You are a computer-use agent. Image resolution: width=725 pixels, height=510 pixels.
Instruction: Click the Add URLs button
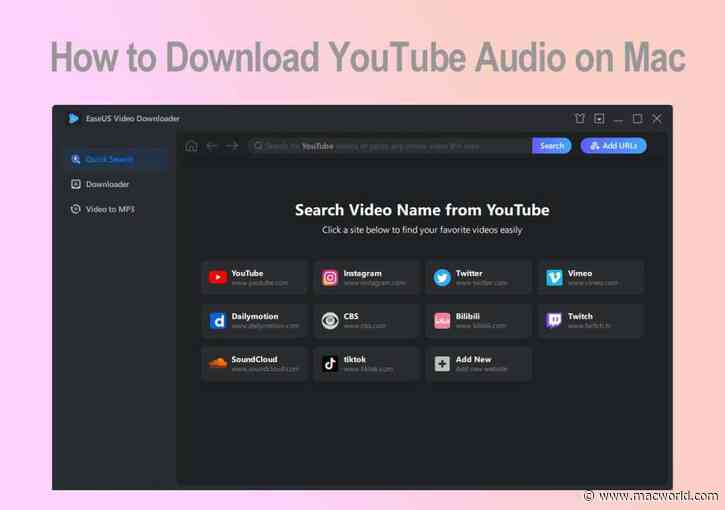tap(614, 146)
